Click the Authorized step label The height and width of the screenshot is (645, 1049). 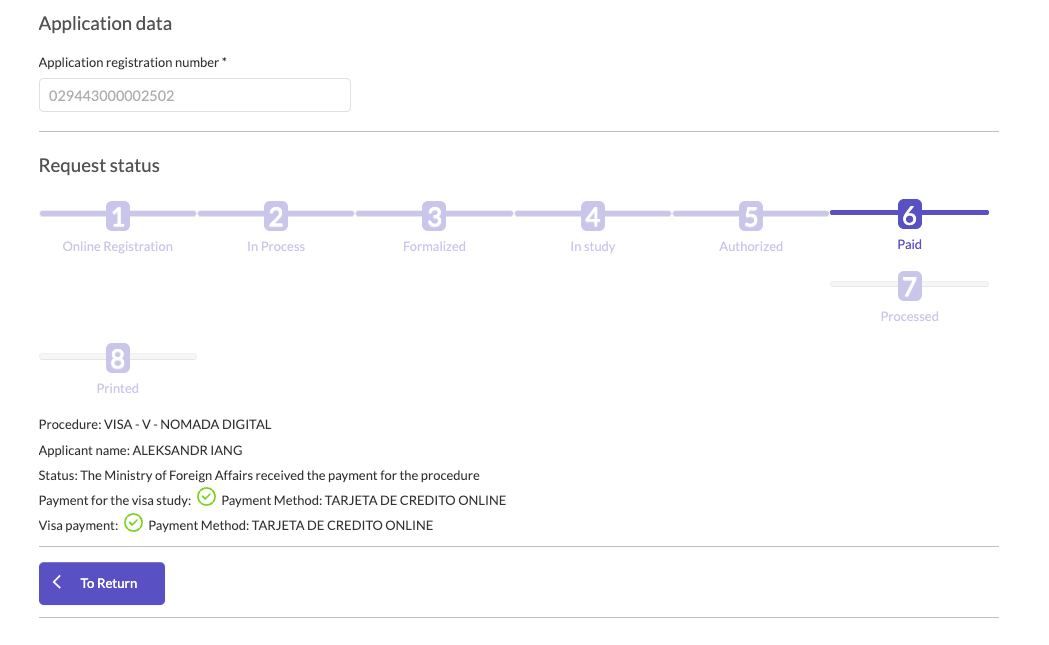point(751,247)
